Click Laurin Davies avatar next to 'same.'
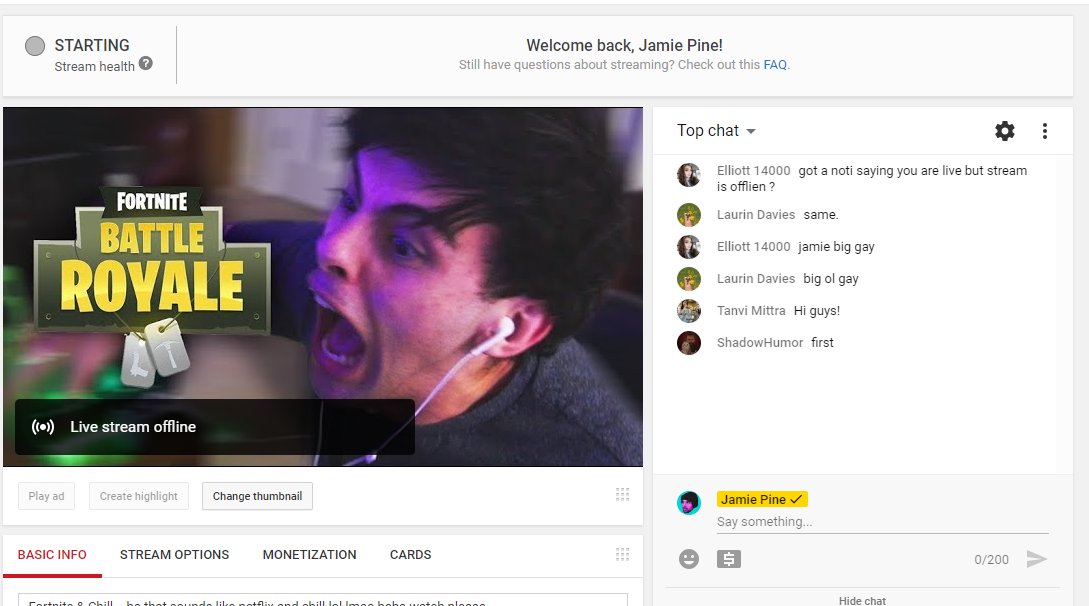The image size is (1089, 606). [x=688, y=214]
